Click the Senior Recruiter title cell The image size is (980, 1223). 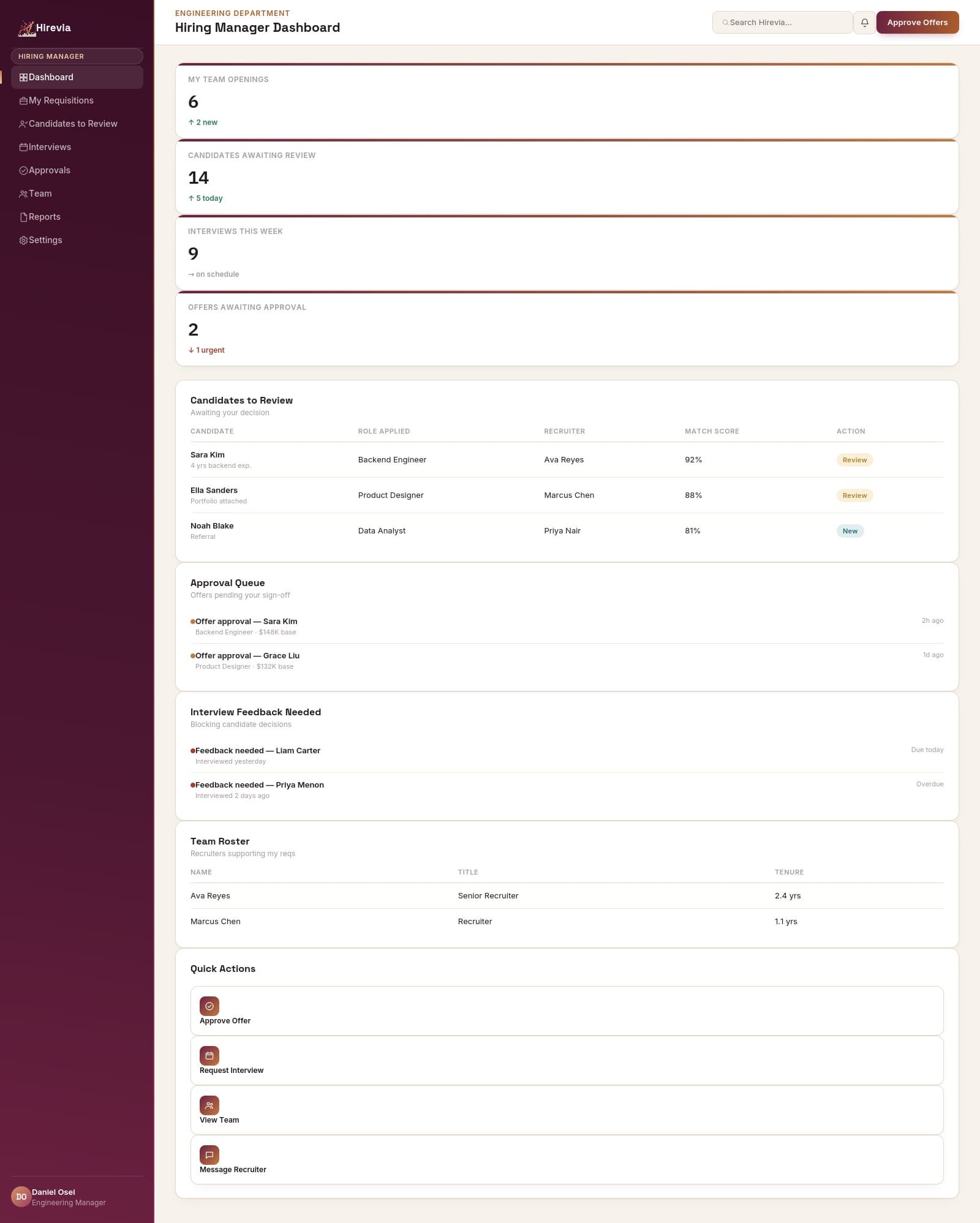(488, 896)
